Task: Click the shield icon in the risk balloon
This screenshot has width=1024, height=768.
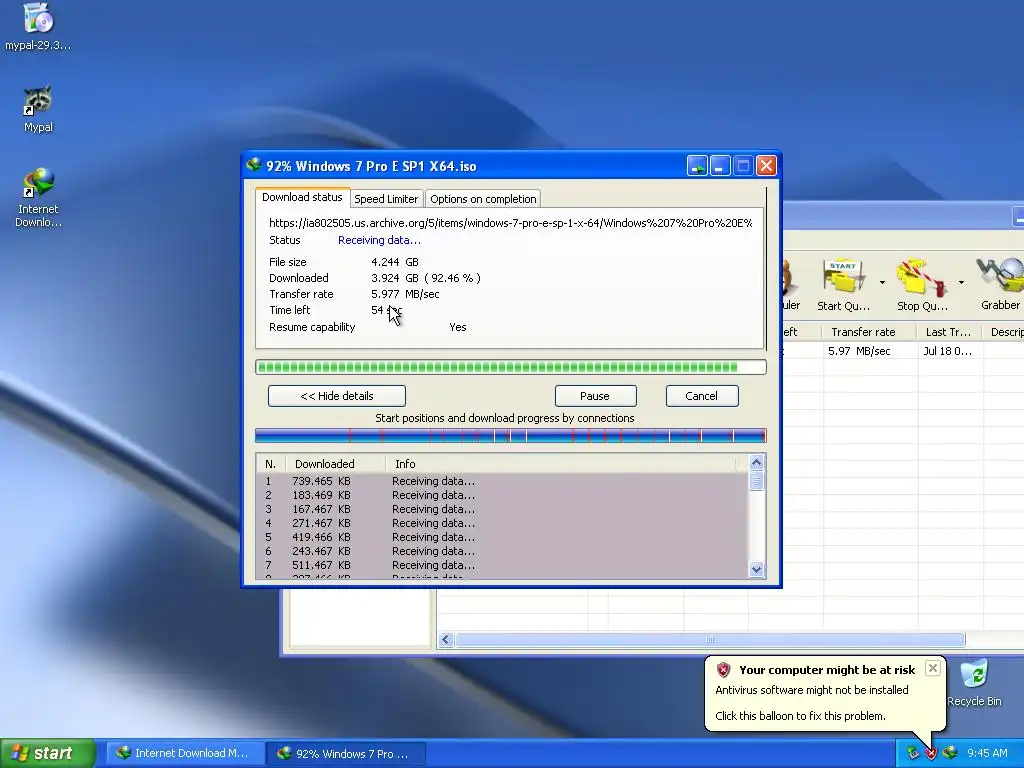Action: pyautogui.click(x=724, y=669)
